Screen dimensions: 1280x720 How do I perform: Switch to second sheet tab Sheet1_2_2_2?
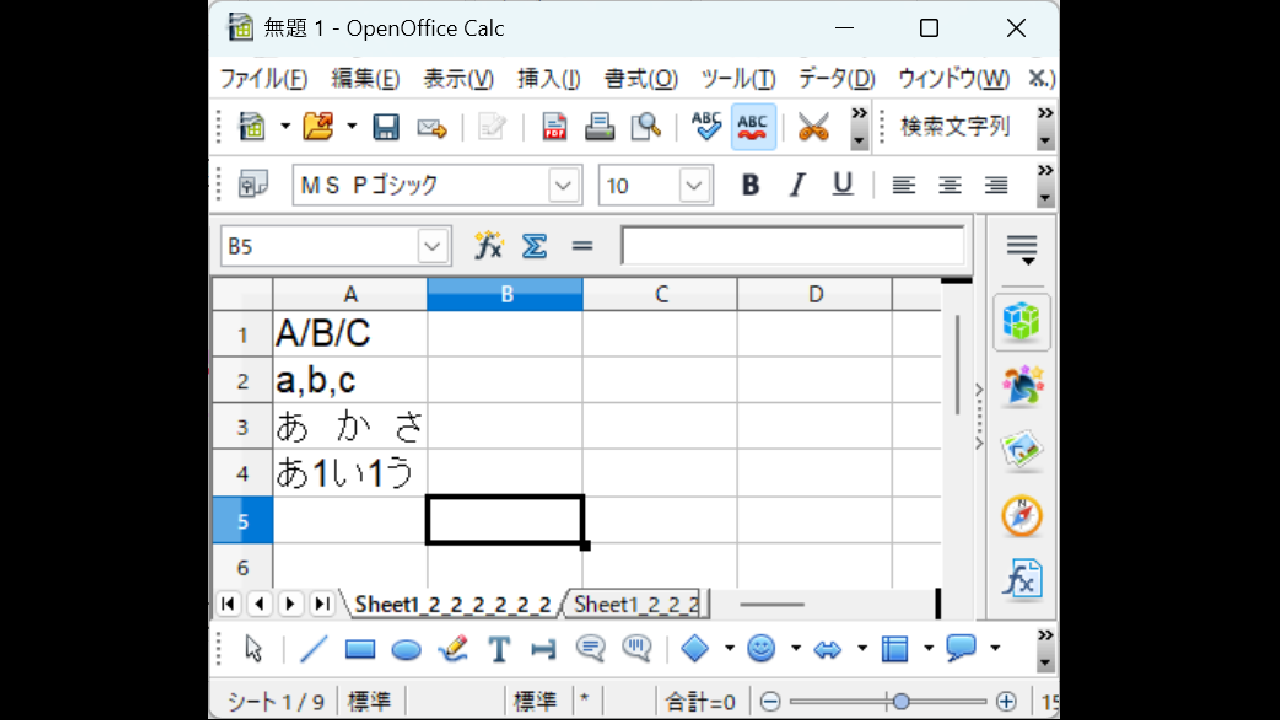(636, 604)
